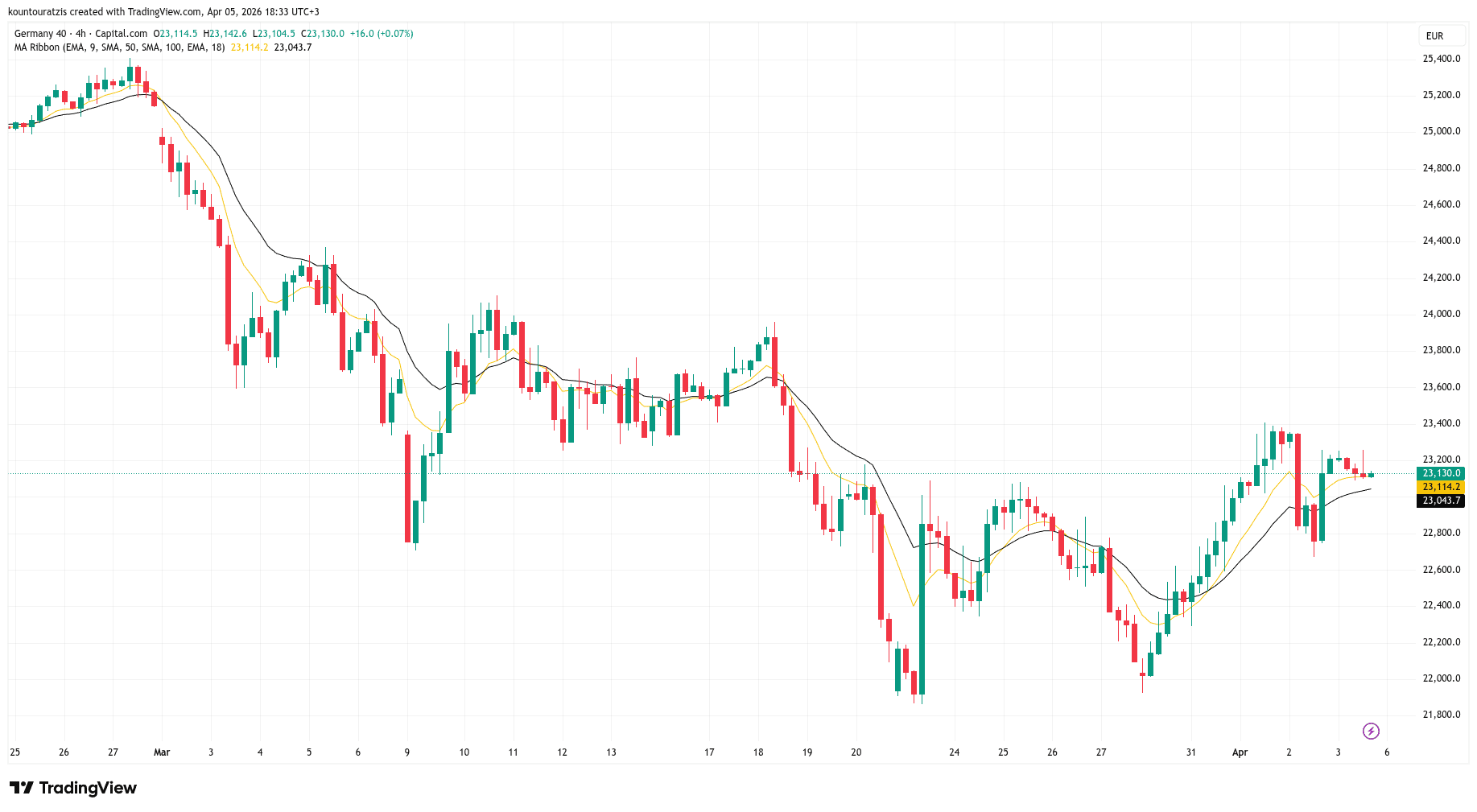Click the black 23,043.7 MA price label
1477x812 pixels.
click(1441, 501)
